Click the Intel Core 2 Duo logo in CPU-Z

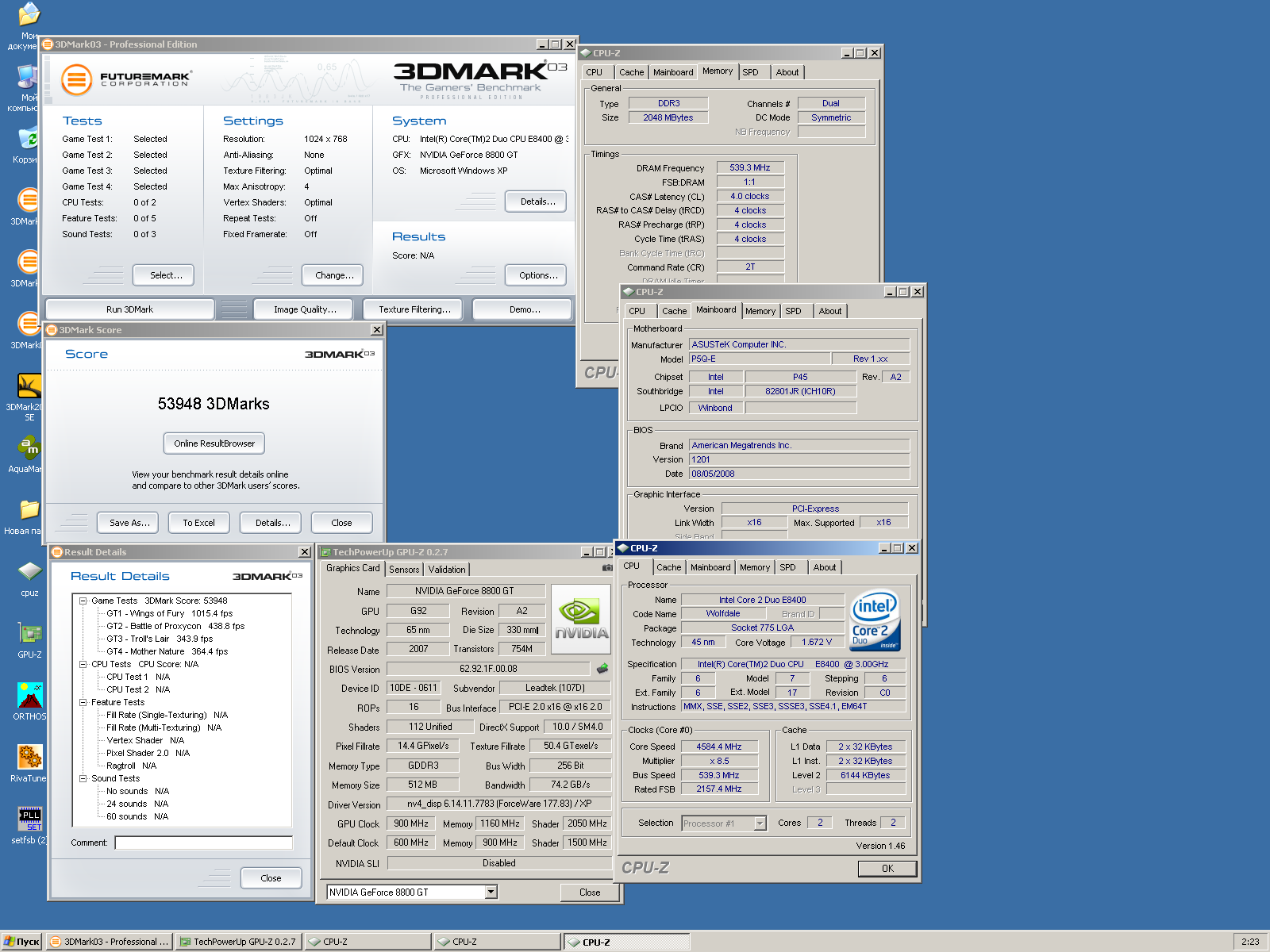pyautogui.click(x=875, y=620)
